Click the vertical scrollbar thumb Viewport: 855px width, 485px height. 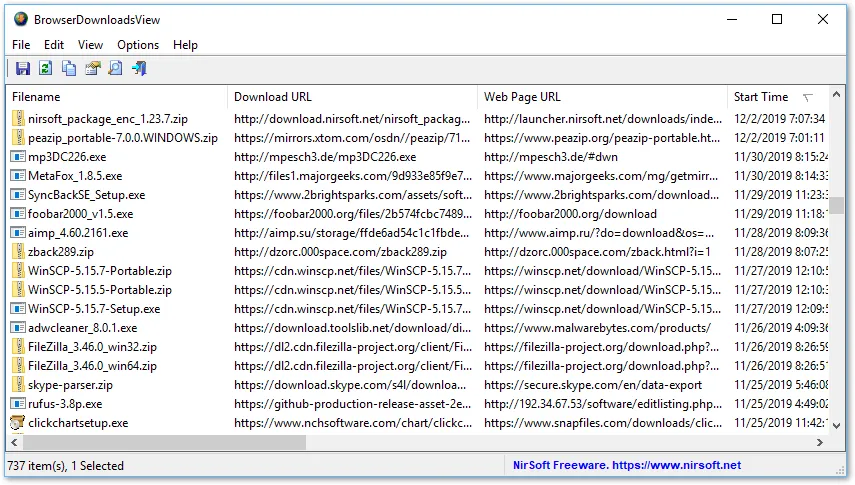coord(836,205)
